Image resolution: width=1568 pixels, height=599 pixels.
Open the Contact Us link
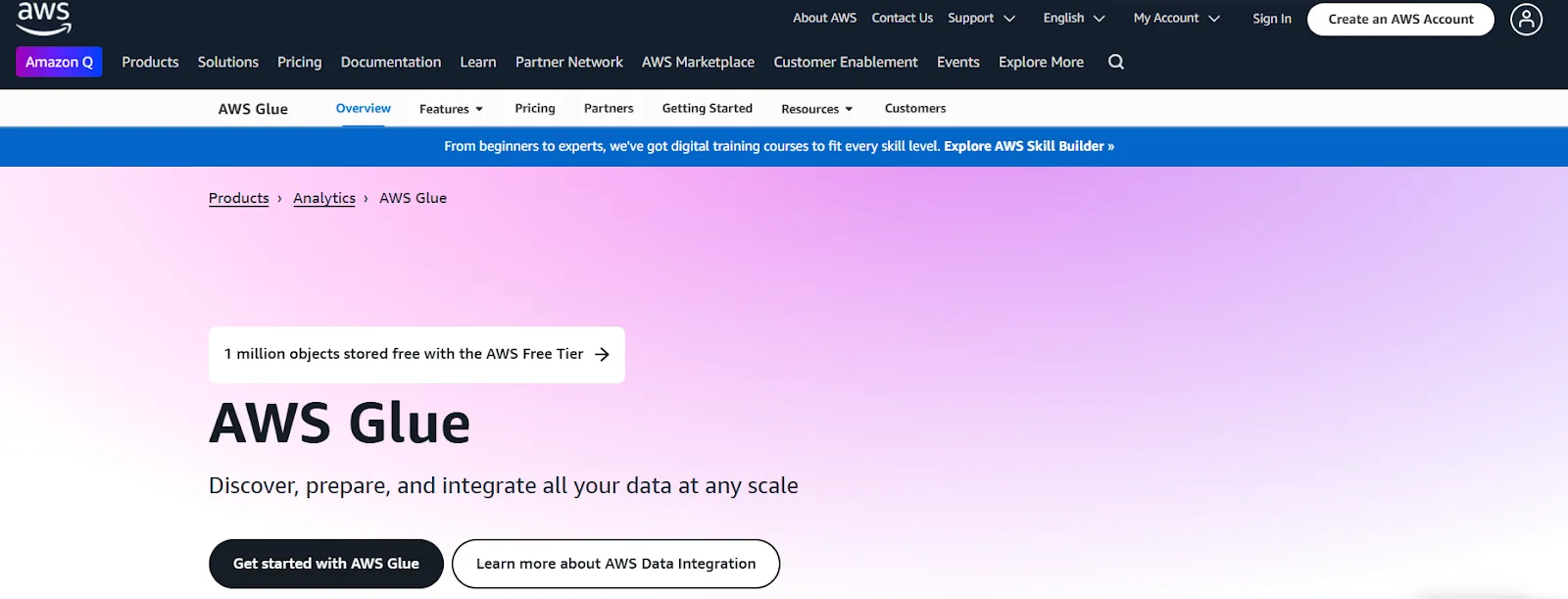(x=903, y=18)
